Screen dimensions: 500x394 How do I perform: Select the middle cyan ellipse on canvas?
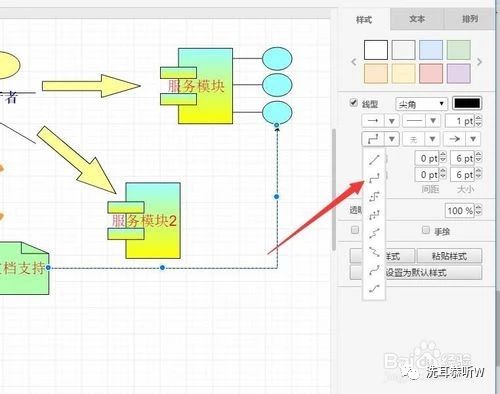(x=277, y=85)
